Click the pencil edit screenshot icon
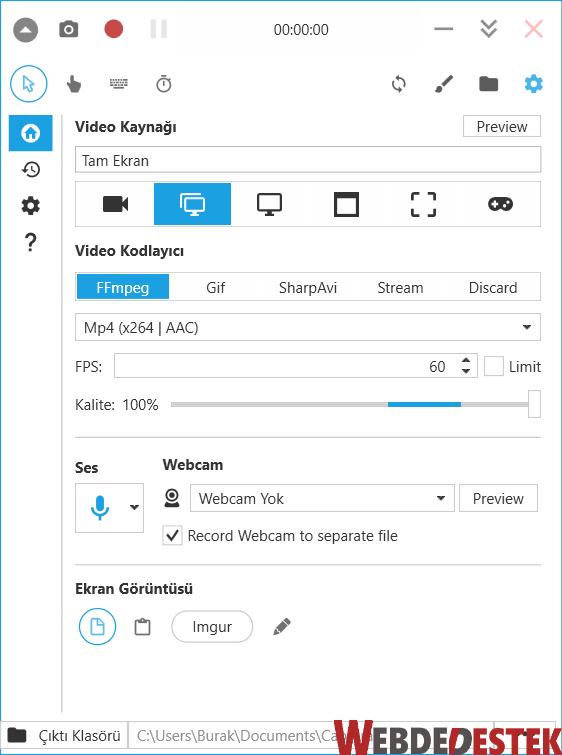Viewport: 562px width, 755px height. pyautogui.click(x=282, y=626)
